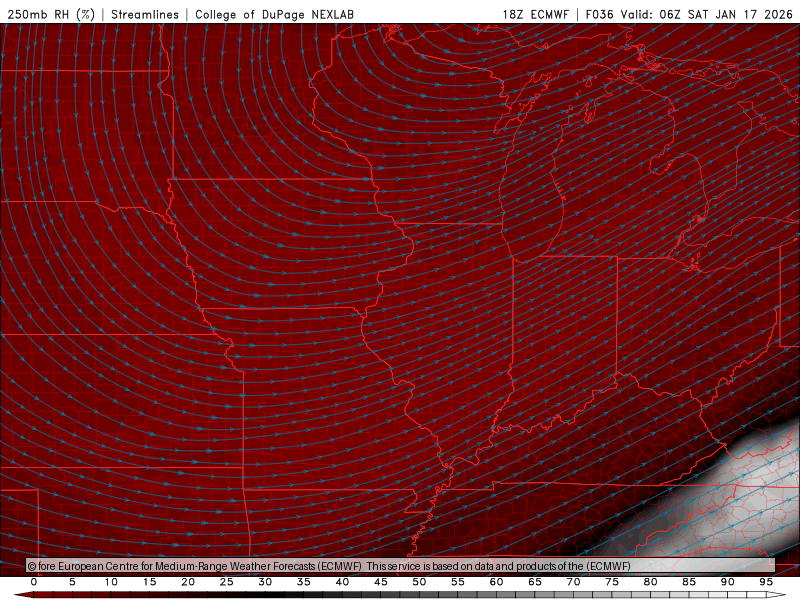Click the "15" colorbar label
The width and height of the screenshot is (800, 600).
[149, 582]
